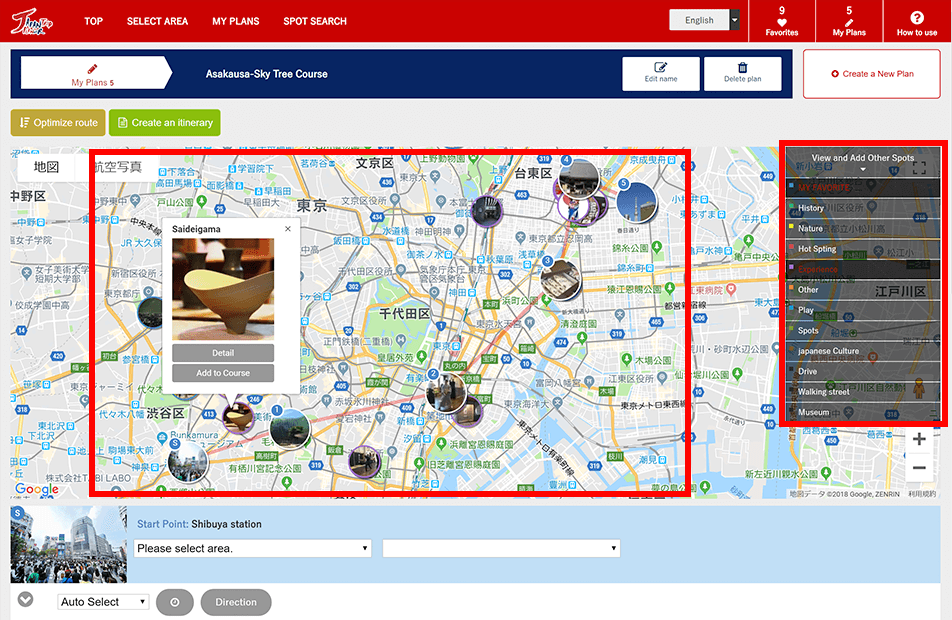Toggle the Hot Spting spot filter

(x=863, y=249)
